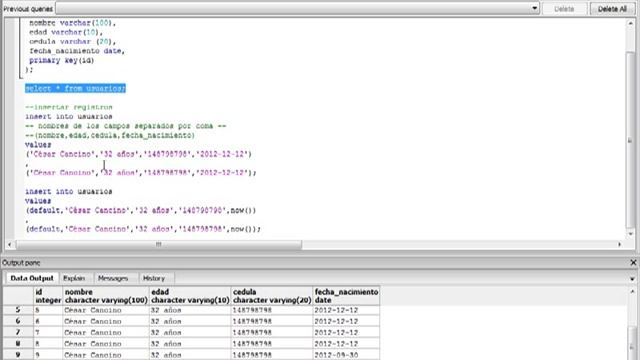This screenshot has height=360, width=640.
Task: Click the fecha_nacimiento date line in editor
Action: tap(77, 51)
